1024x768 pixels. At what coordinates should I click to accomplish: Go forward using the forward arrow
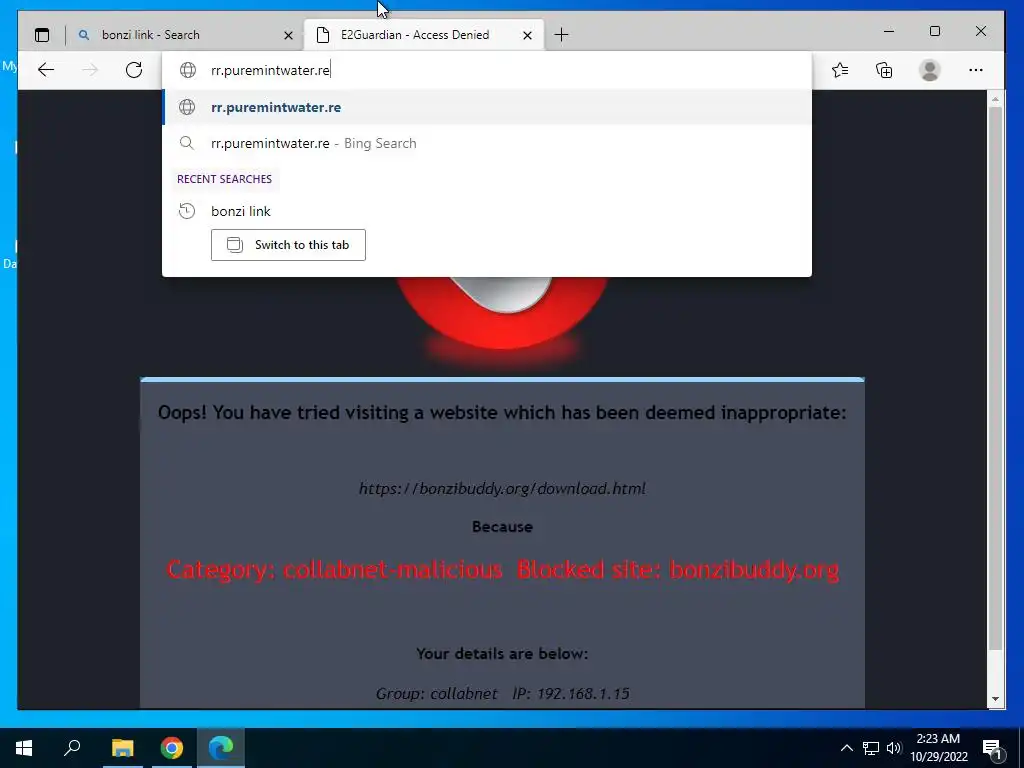click(x=89, y=70)
